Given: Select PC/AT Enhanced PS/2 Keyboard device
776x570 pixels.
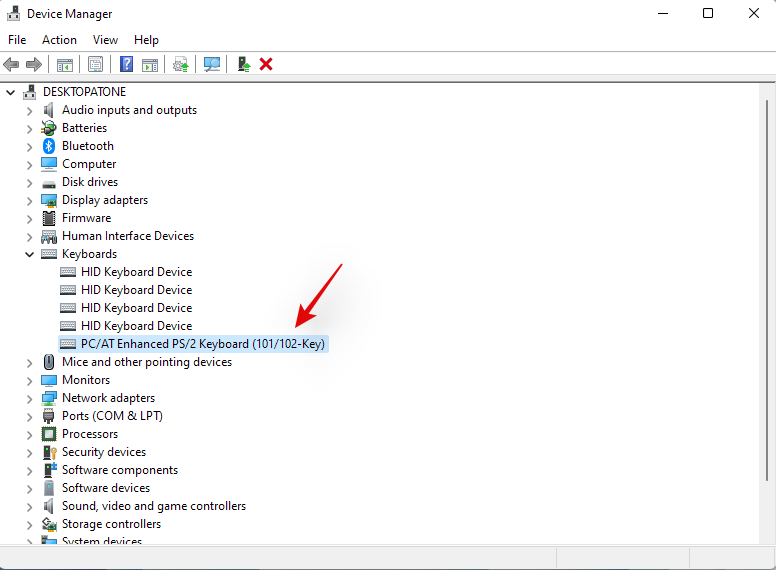Looking at the screenshot, I should 202,344.
